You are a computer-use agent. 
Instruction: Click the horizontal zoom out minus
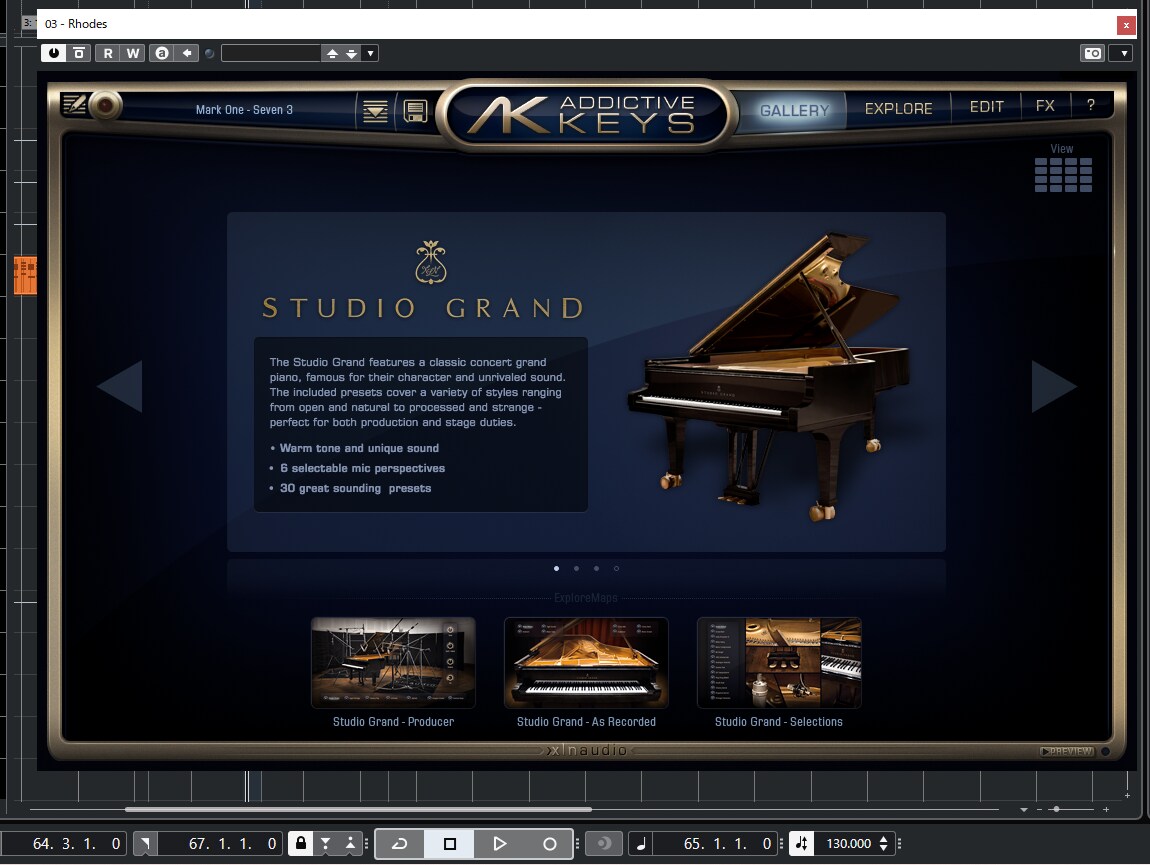tap(1039, 809)
